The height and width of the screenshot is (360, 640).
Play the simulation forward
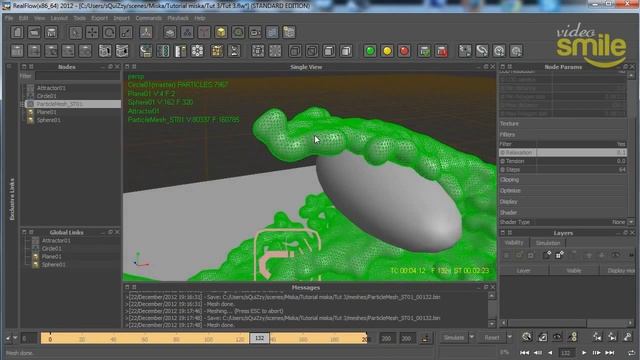(x=584, y=353)
